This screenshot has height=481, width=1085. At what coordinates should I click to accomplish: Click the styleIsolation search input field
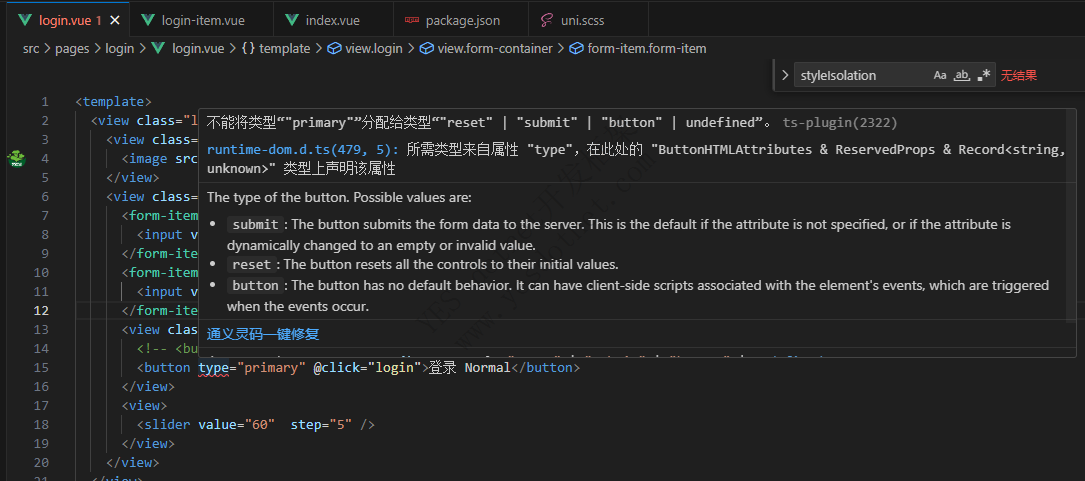[860, 75]
